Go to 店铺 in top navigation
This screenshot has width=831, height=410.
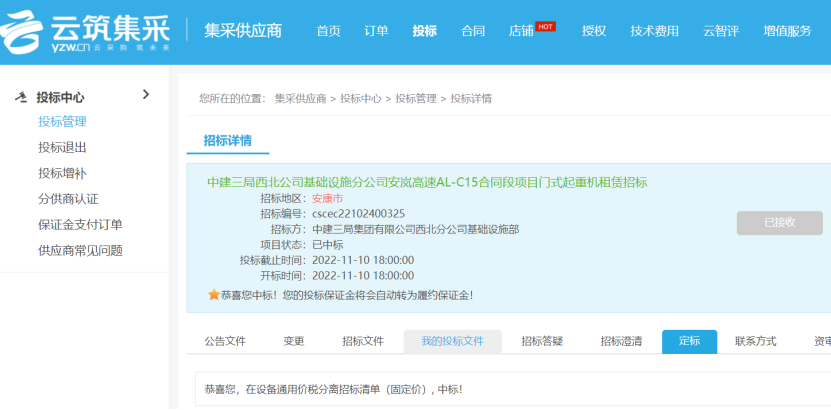click(x=521, y=31)
